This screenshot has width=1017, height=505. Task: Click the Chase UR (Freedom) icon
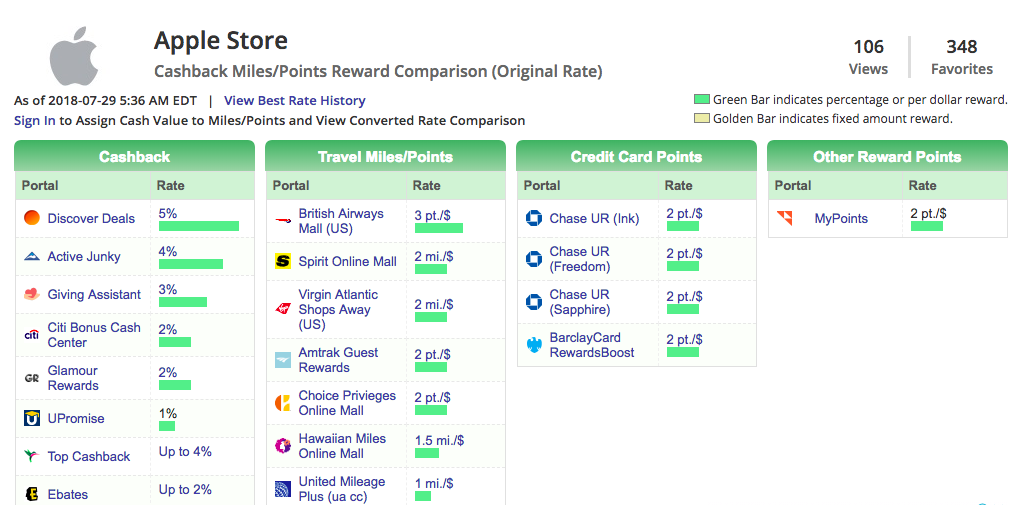point(533,259)
